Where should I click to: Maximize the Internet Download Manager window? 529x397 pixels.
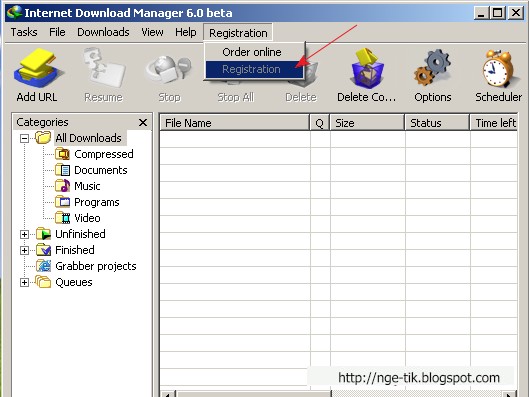497,13
